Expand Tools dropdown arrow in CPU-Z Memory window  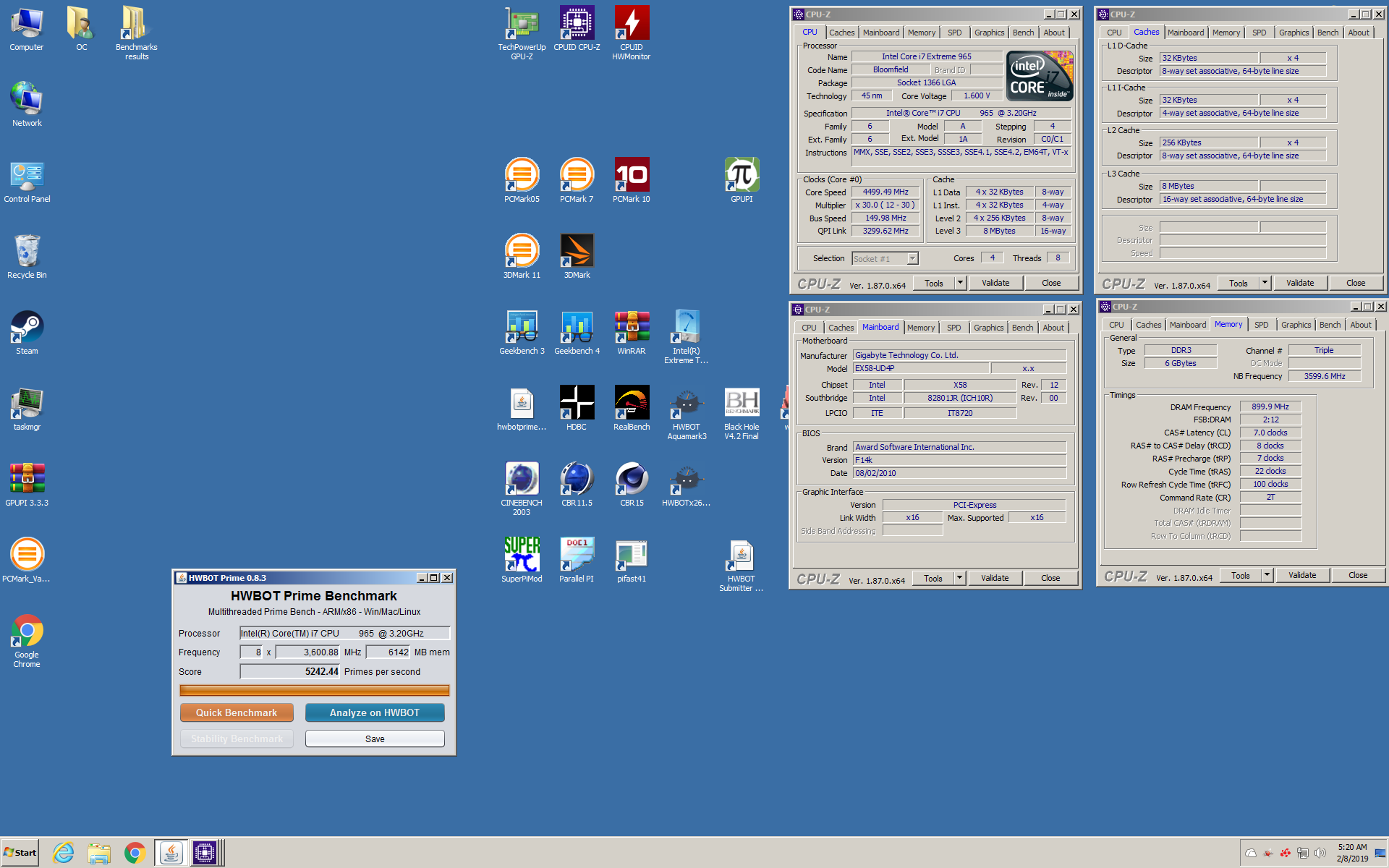click(1267, 575)
